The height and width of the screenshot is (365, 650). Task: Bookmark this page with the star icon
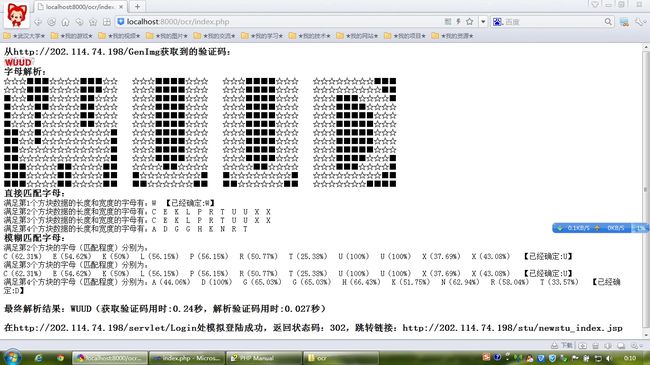click(469, 22)
